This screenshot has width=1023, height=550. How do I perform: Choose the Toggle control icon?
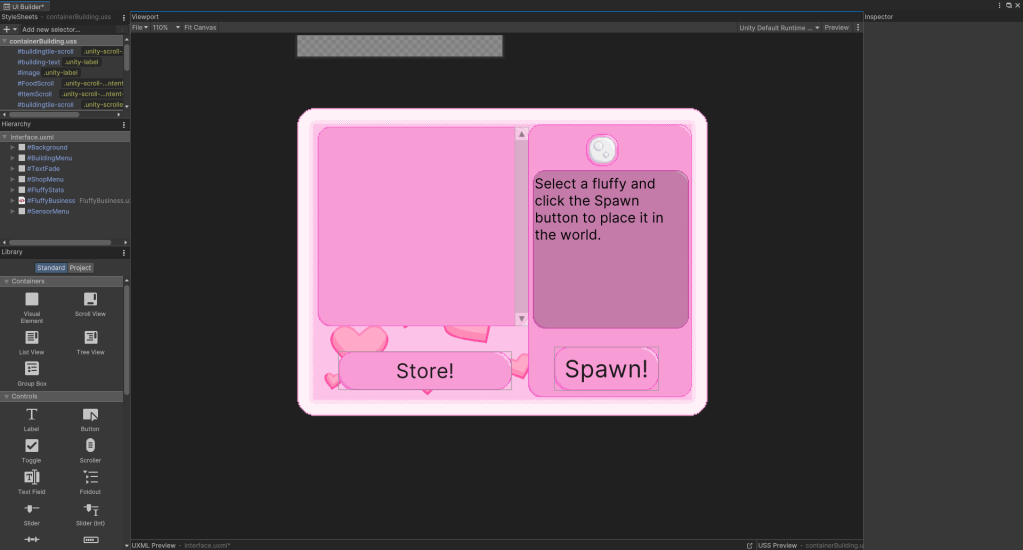click(31, 446)
